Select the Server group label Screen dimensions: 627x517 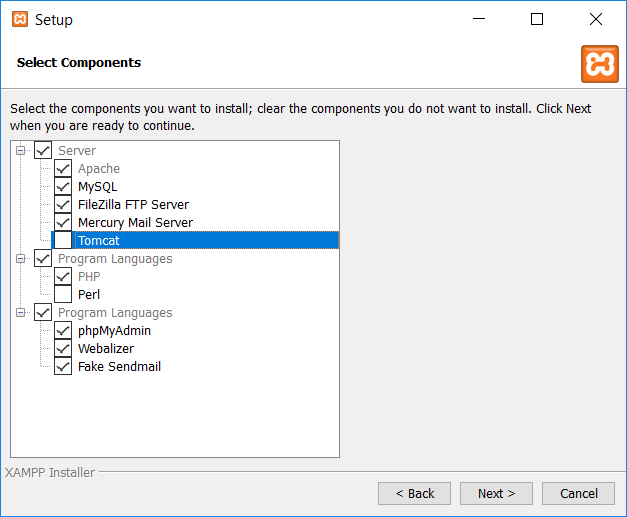(x=77, y=151)
